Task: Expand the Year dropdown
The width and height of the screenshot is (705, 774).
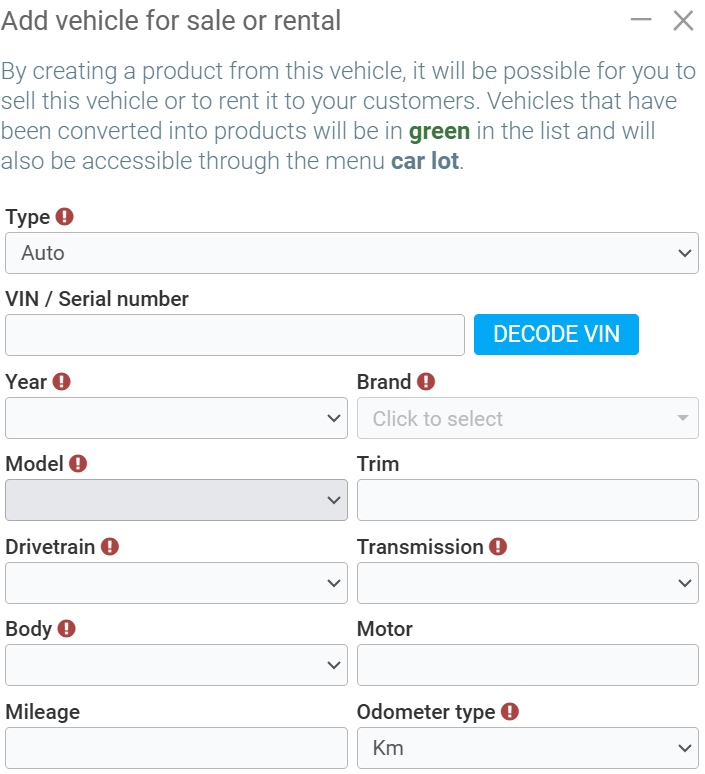Action: click(x=176, y=418)
